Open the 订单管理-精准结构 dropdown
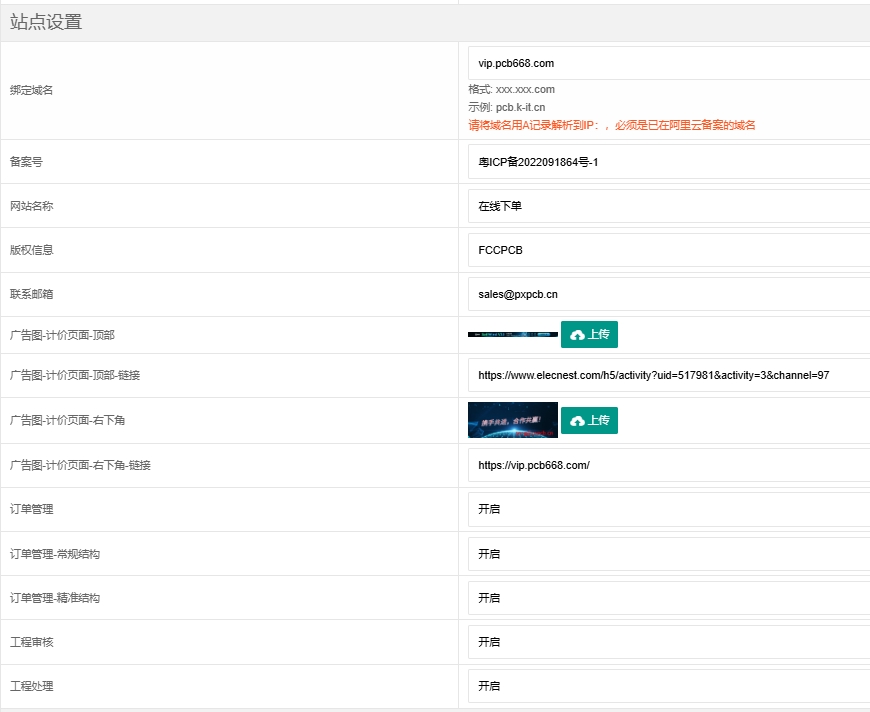Screen dimensions: 870x712 pos(668,597)
